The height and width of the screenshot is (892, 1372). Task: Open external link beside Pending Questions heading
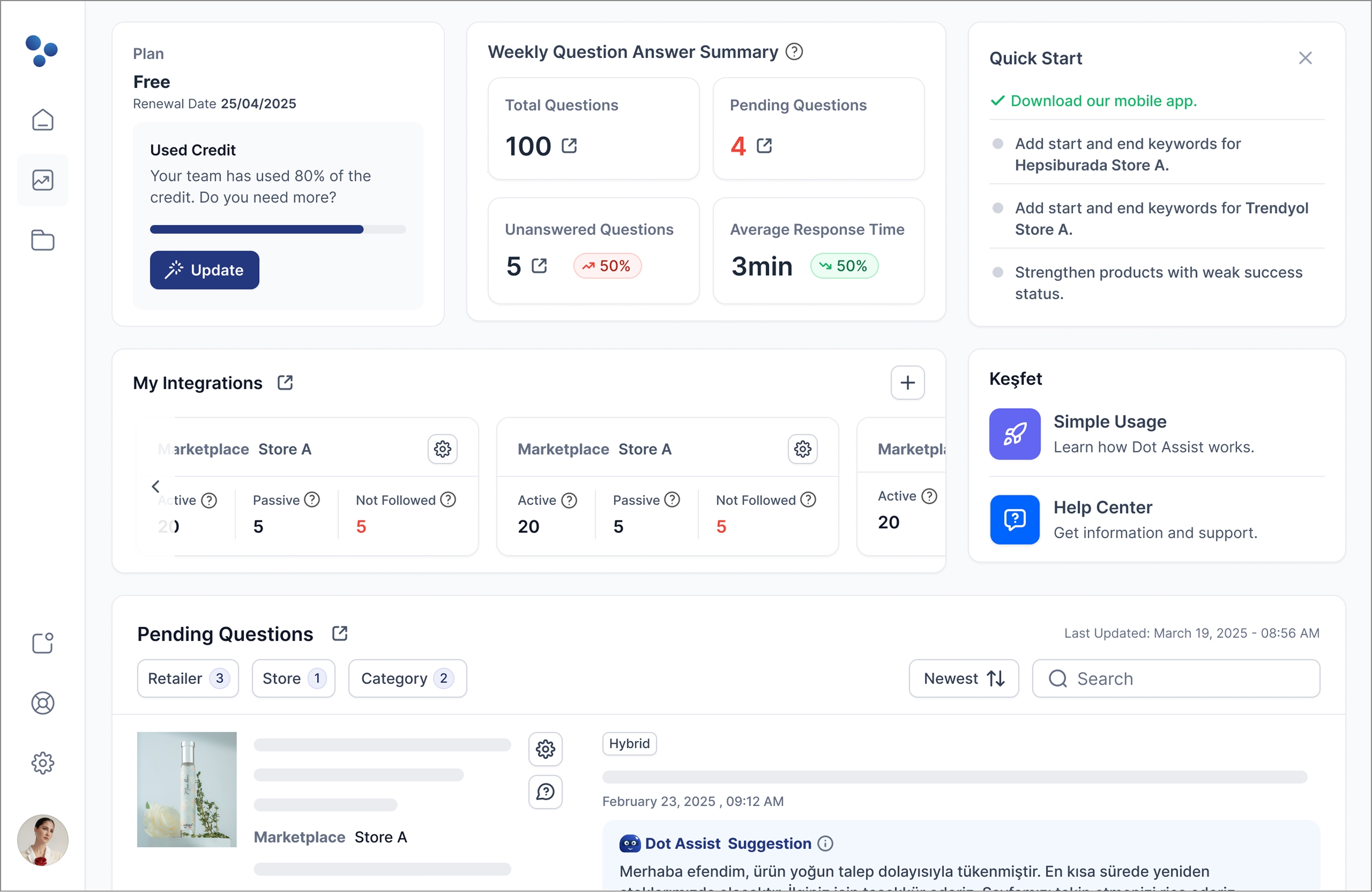340,633
